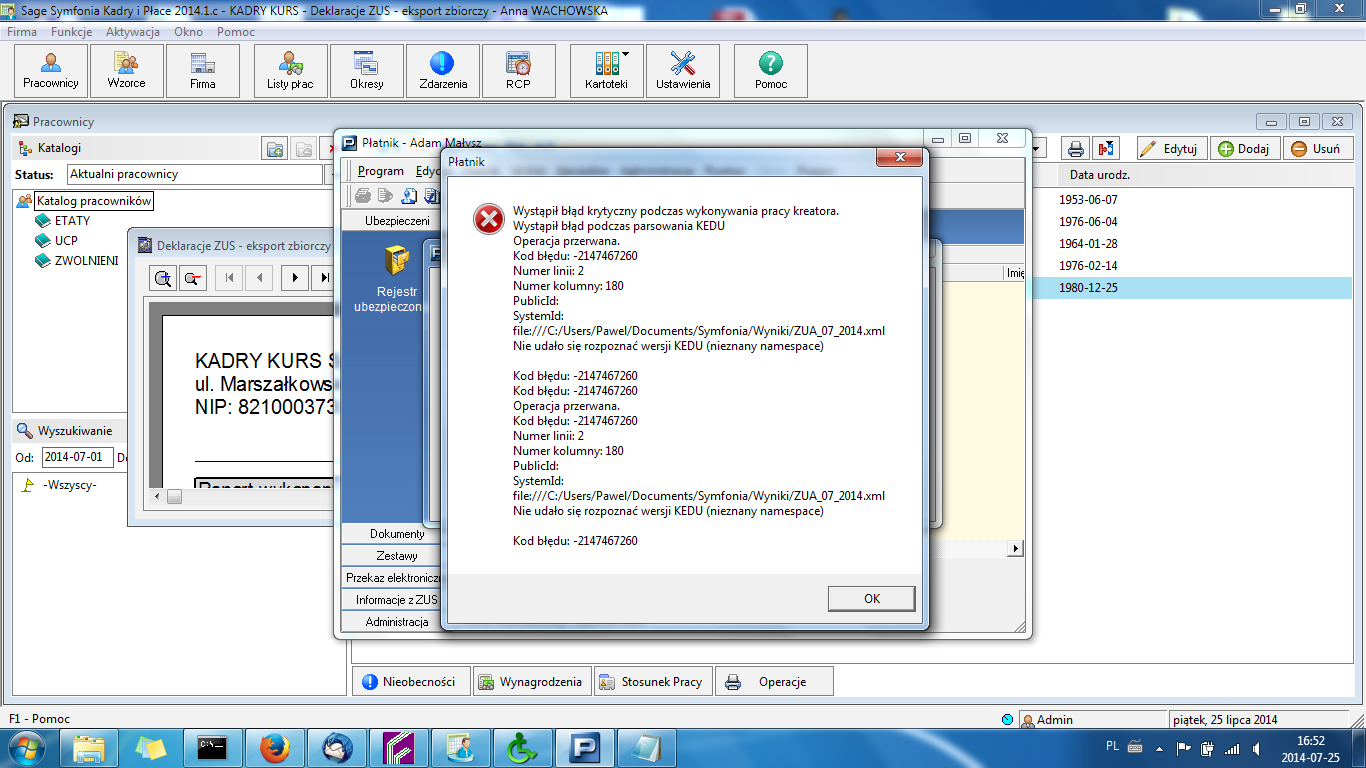Viewport: 1366px width, 768px height.
Task: Go to next page in report preview
Action: click(x=294, y=278)
